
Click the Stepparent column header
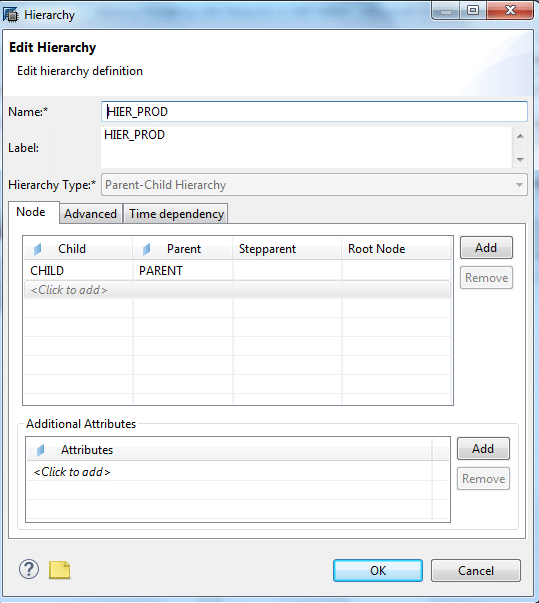[287, 249]
